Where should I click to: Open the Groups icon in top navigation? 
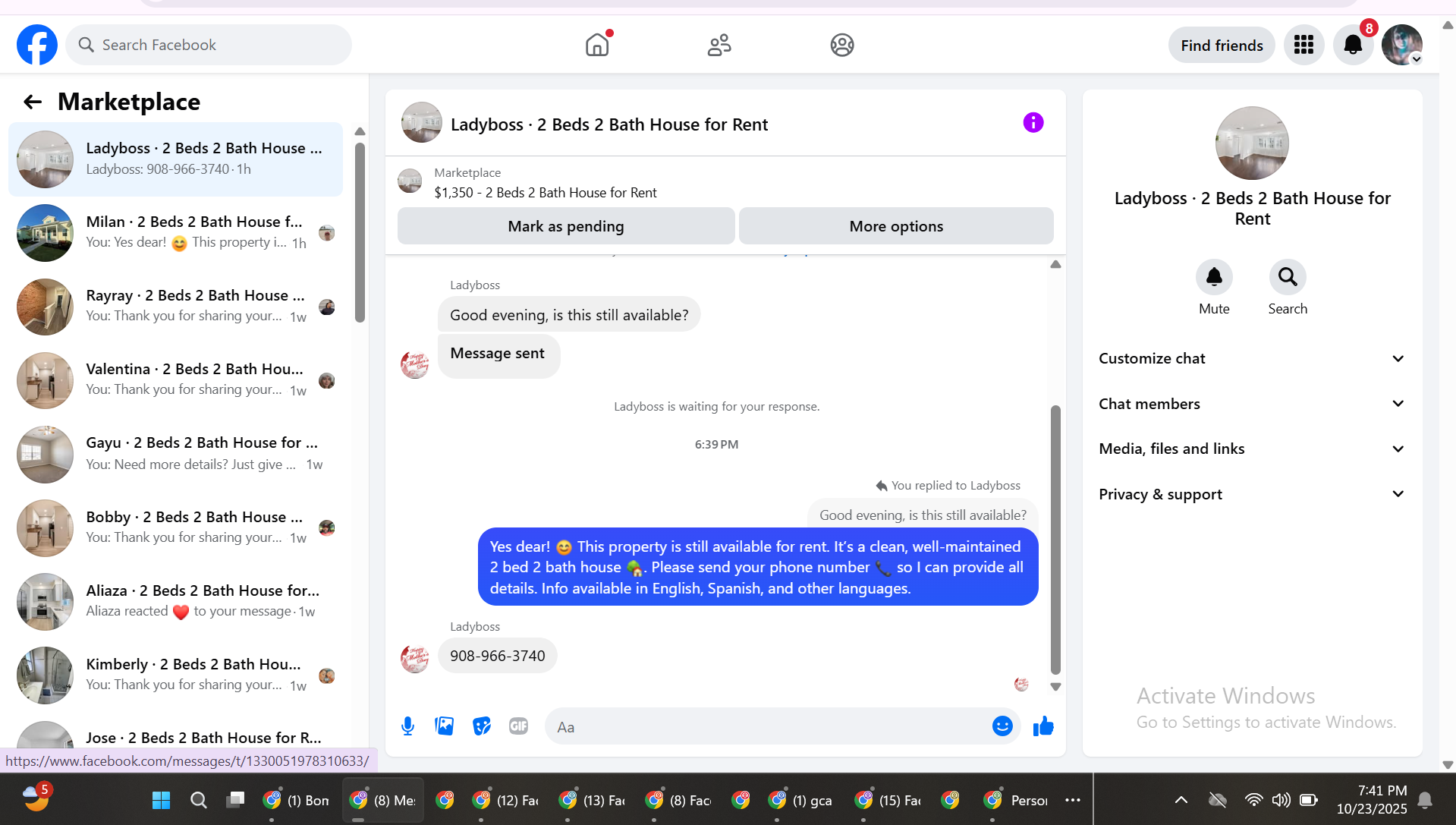[842, 45]
